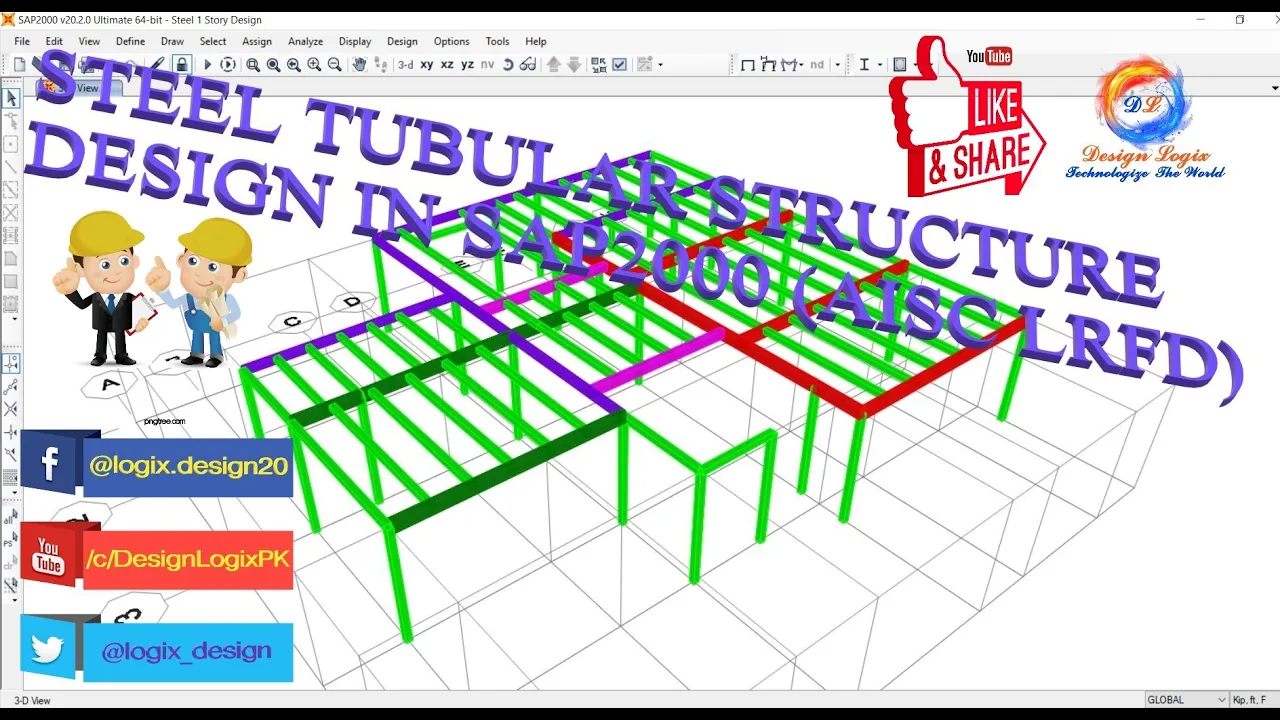Toggle the model lock padlock icon
Image resolution: width=1280 pixels, height=720 pixels.
click(182, 65)
